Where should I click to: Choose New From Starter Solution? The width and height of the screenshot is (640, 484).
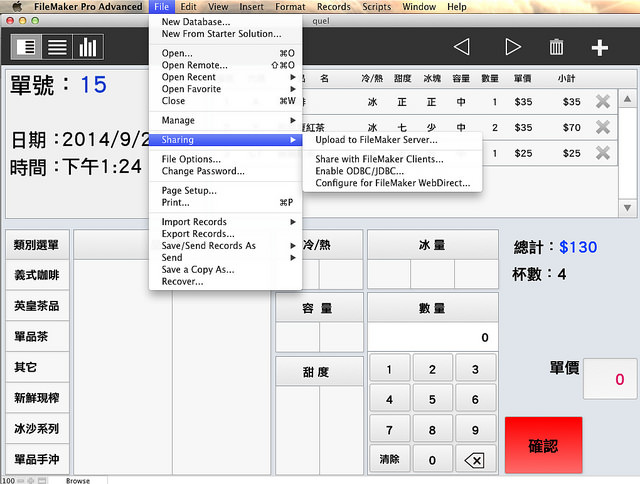point(225,33)
